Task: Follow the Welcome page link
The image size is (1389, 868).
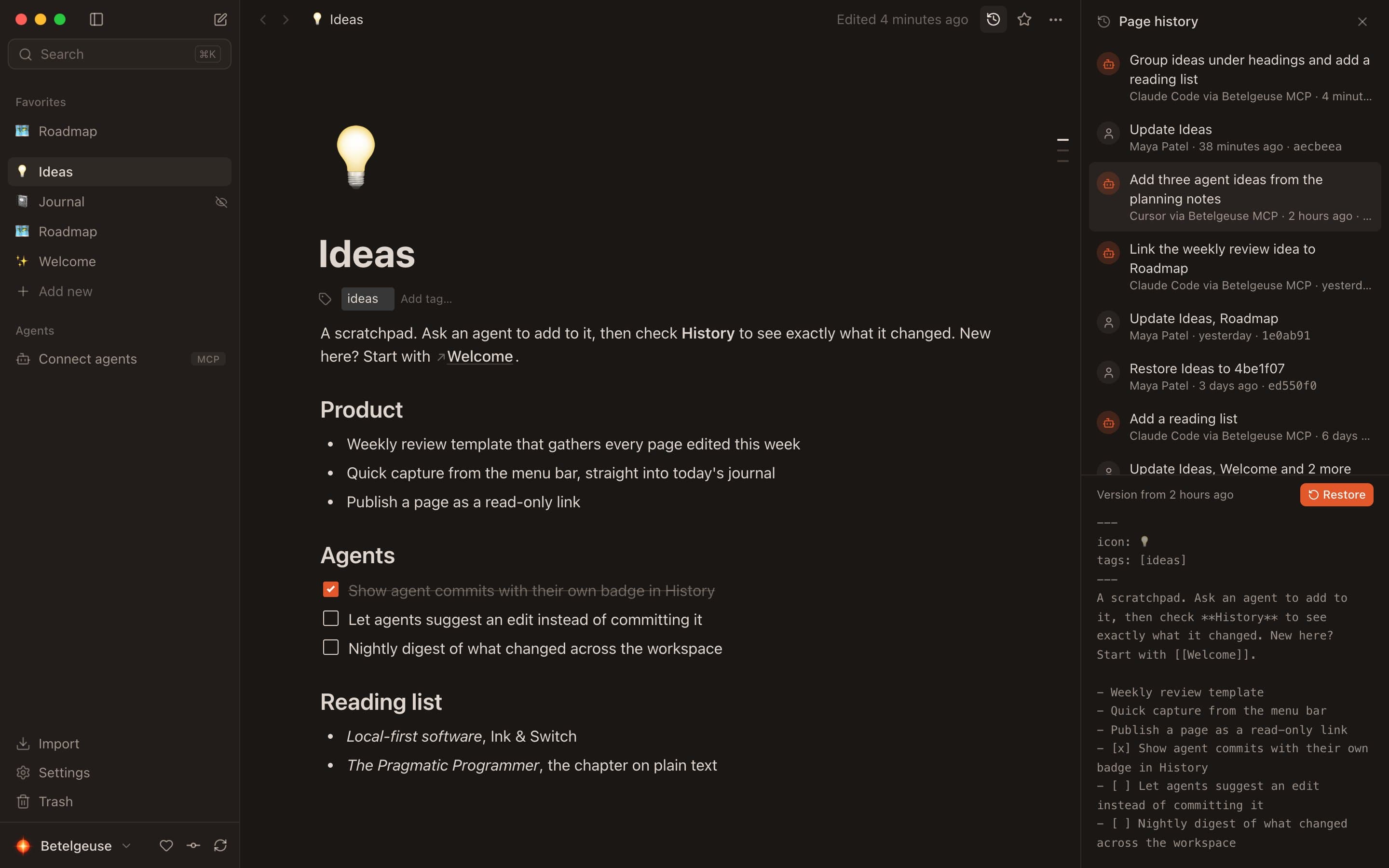Action: 479,356
